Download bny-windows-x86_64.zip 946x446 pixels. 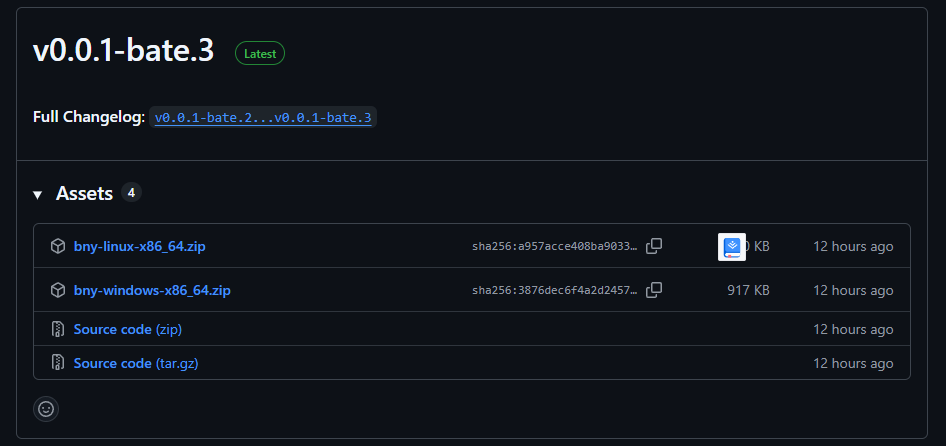pyautogui.click(x=152, y=290)
